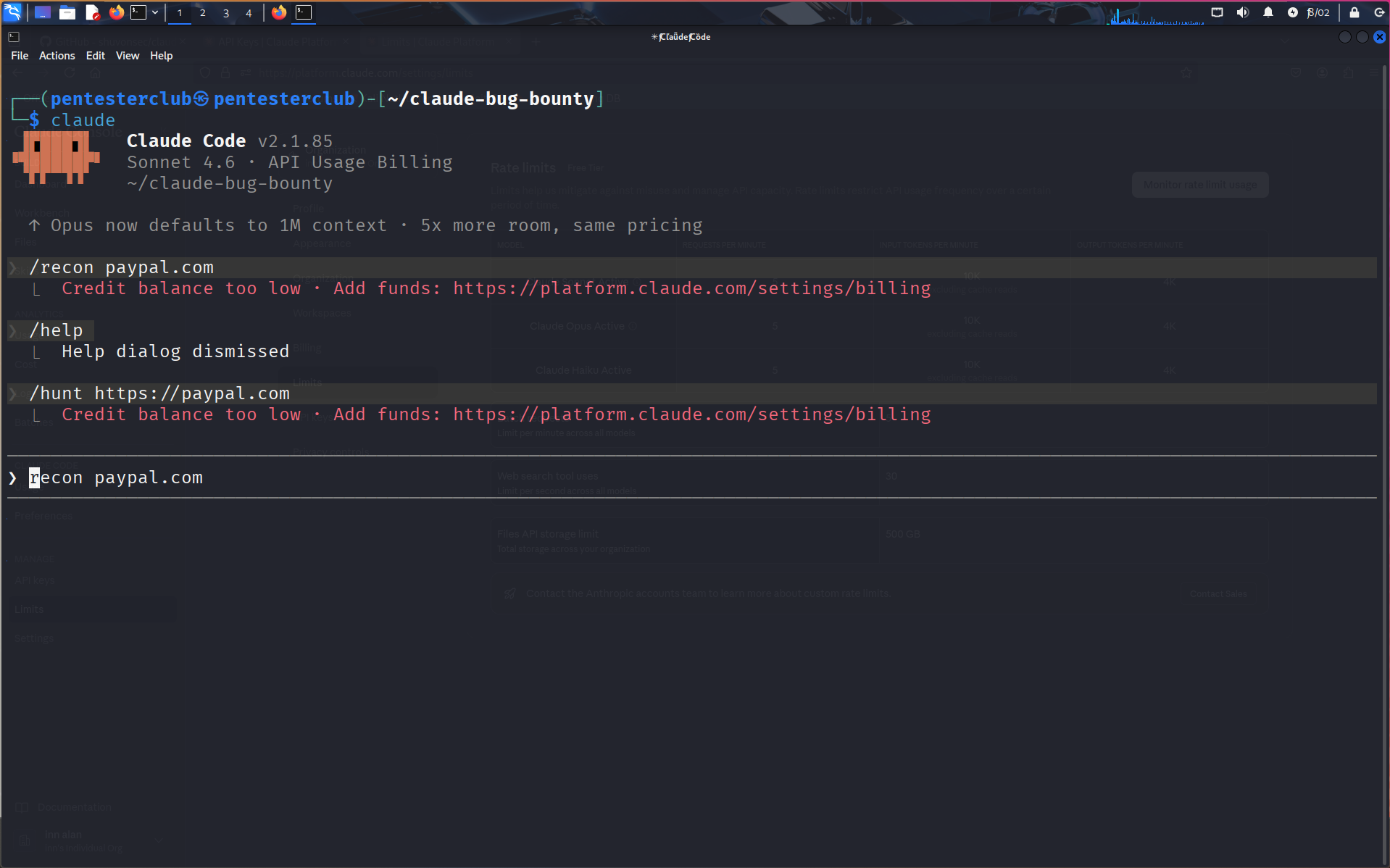Click the panel clock
This screenshot has width=1390, height=868.
(x=1319, y=12)
